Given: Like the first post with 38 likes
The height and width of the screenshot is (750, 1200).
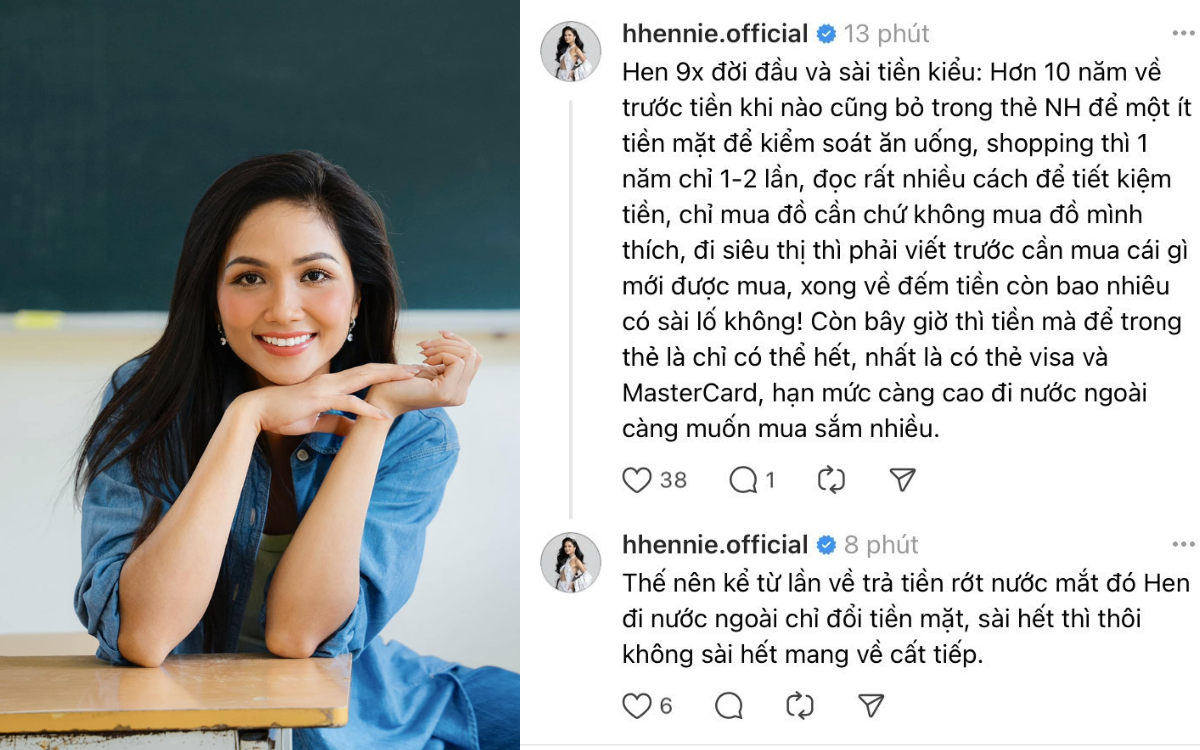Looking at the screenshot, I should pyautogui.click(x=637, y=480).
